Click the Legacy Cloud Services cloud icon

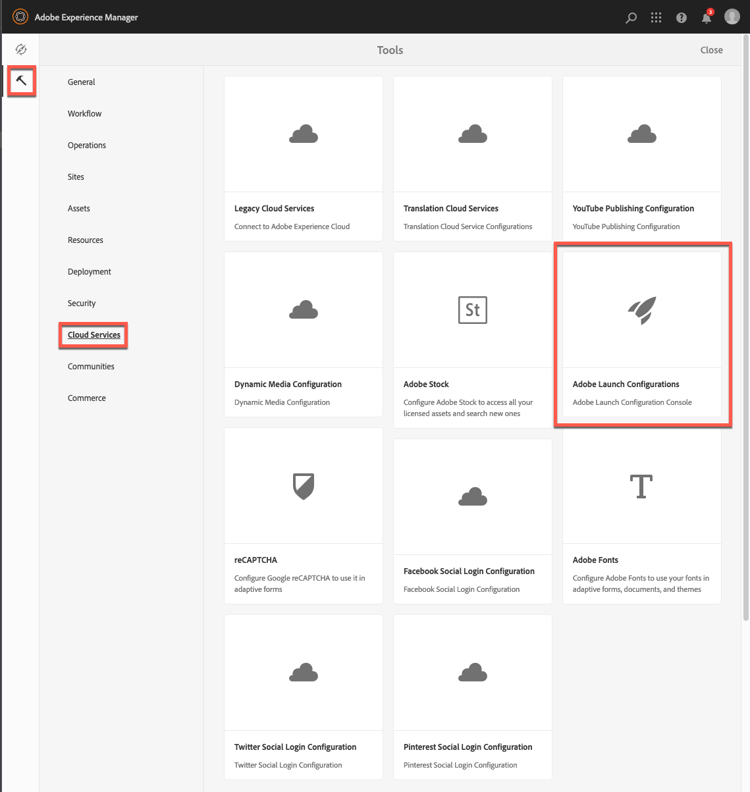click(304, 134)
